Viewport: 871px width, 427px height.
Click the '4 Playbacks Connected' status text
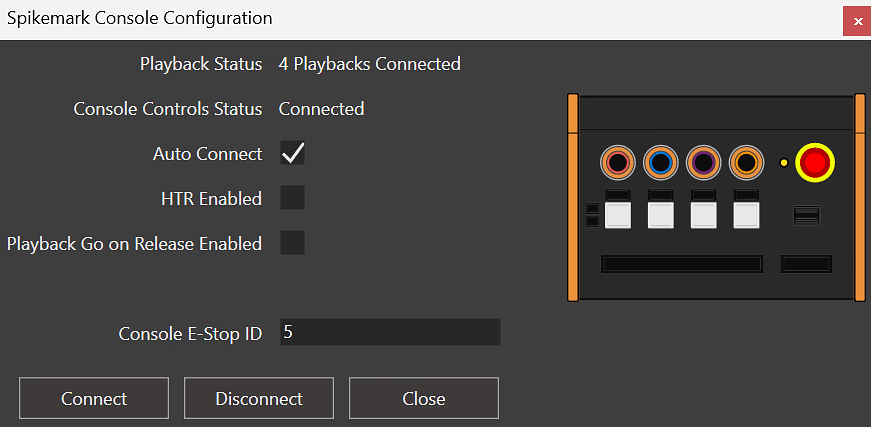[369, 64]
